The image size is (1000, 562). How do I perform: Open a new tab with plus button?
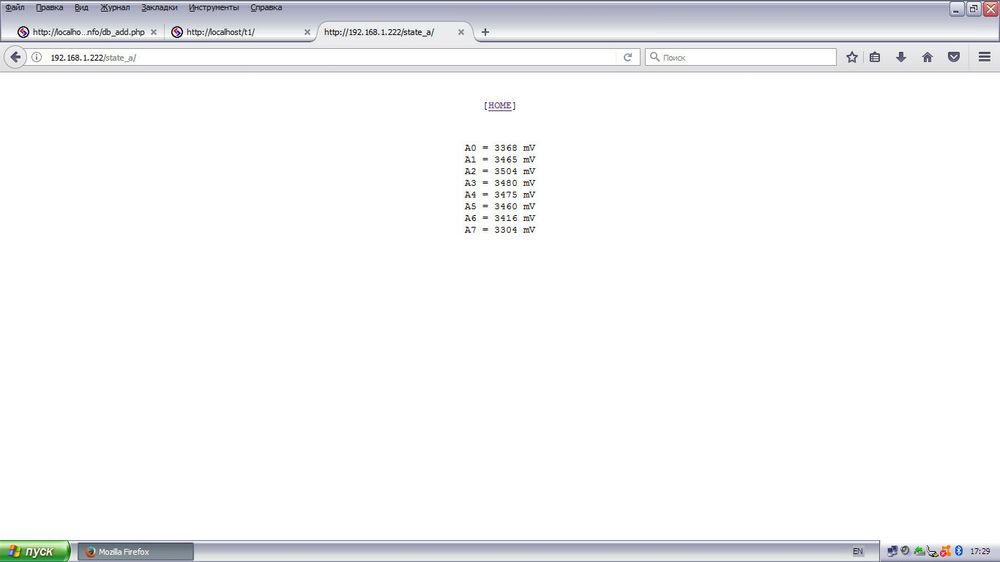(x=485, y=32)
